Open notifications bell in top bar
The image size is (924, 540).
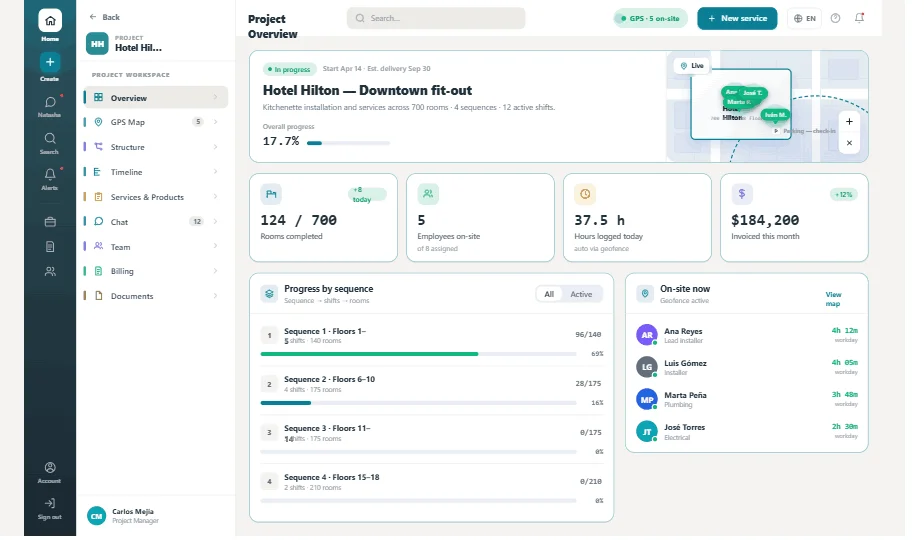[860, 18]
